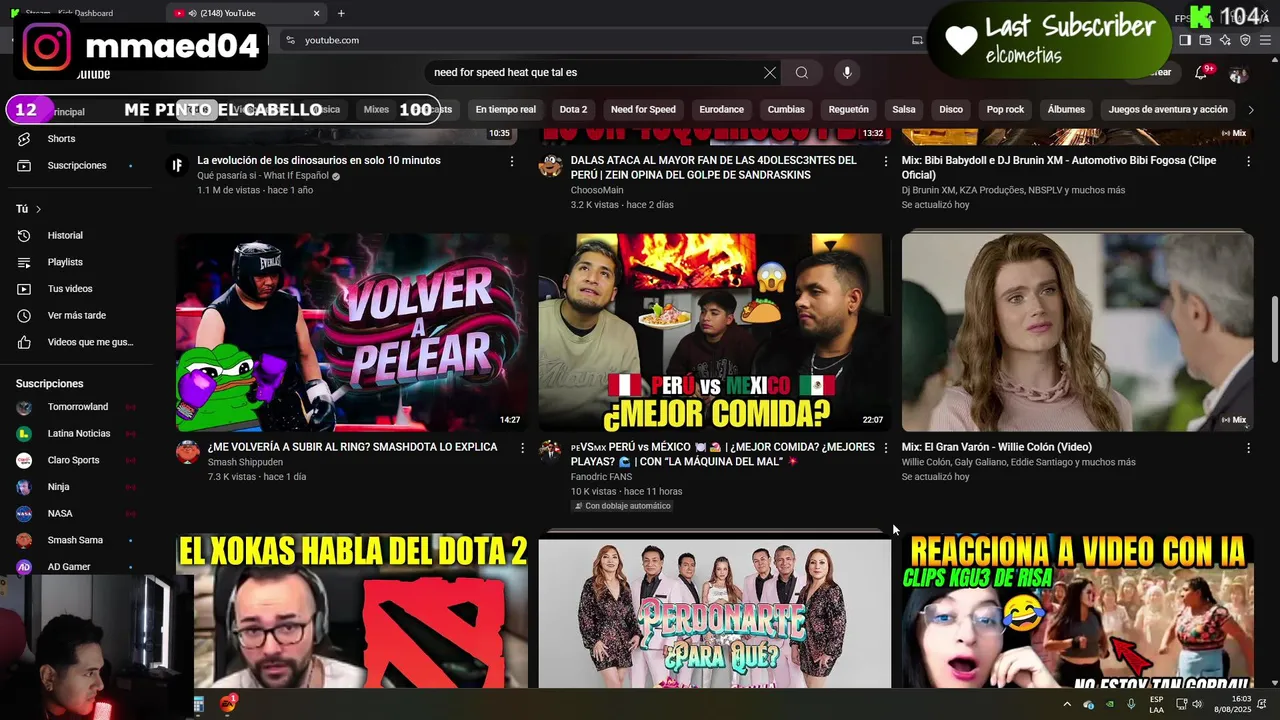Select the Eurodance filter chip
Image resolution: width=1280 pixels, height=720 pixels.
(721, 110)
